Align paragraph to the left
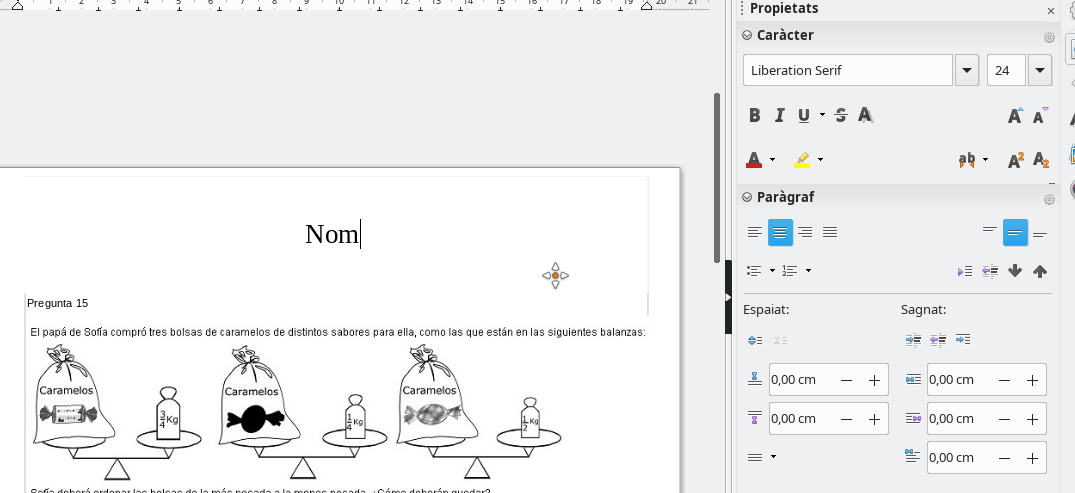This screenshot has width=1075, height=493. (x=755, y=232)
